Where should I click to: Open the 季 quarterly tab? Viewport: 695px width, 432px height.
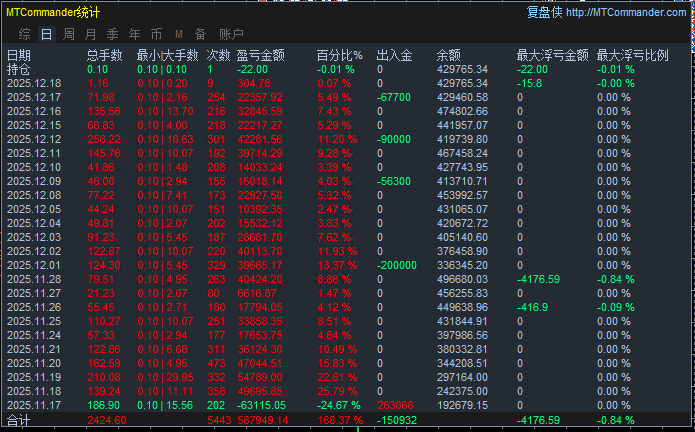tap(113, 34)
